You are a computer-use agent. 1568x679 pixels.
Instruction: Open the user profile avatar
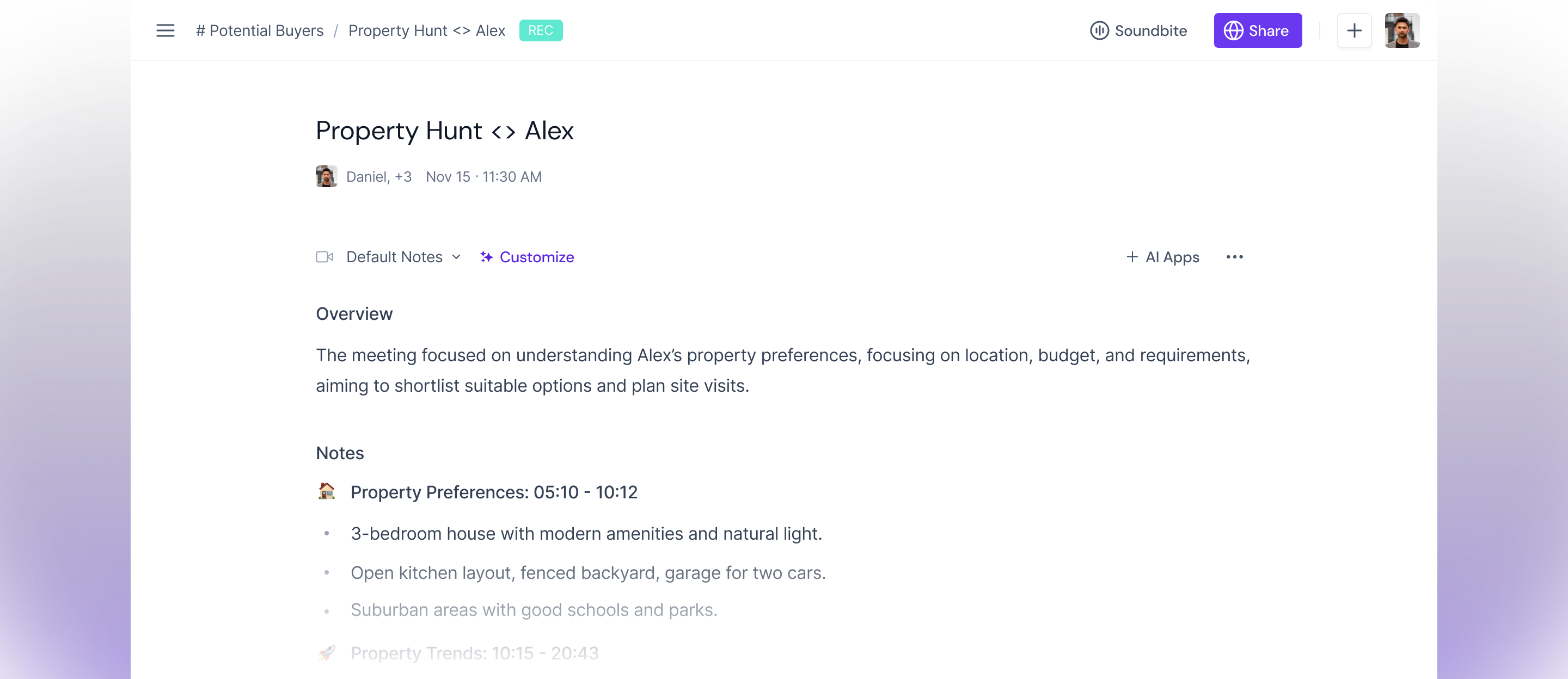[x=1401, y=30]
